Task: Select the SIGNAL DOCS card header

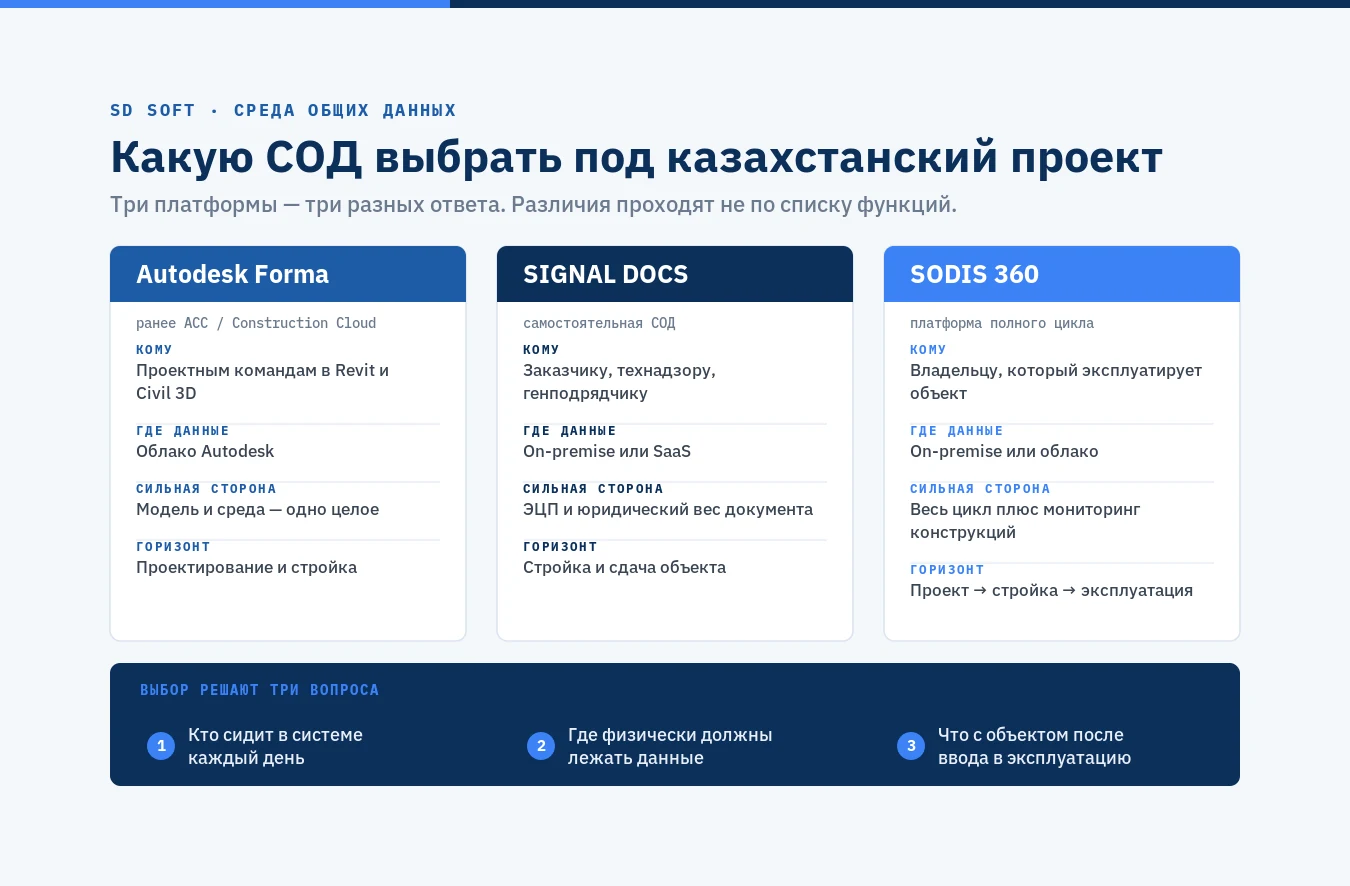Action: (675, 274)
